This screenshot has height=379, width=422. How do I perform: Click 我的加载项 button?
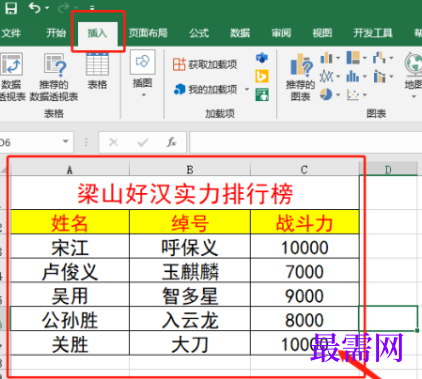(206, 89)
